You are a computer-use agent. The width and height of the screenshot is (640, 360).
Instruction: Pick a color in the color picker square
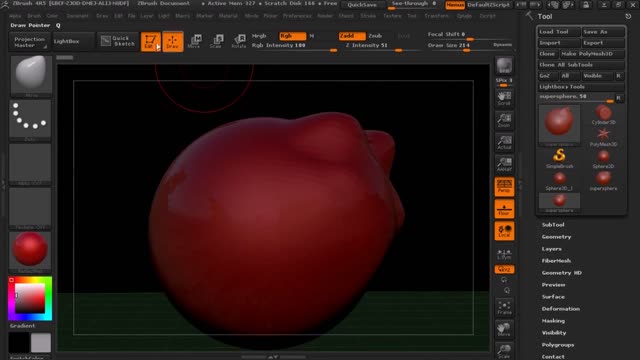coord(30,299)
